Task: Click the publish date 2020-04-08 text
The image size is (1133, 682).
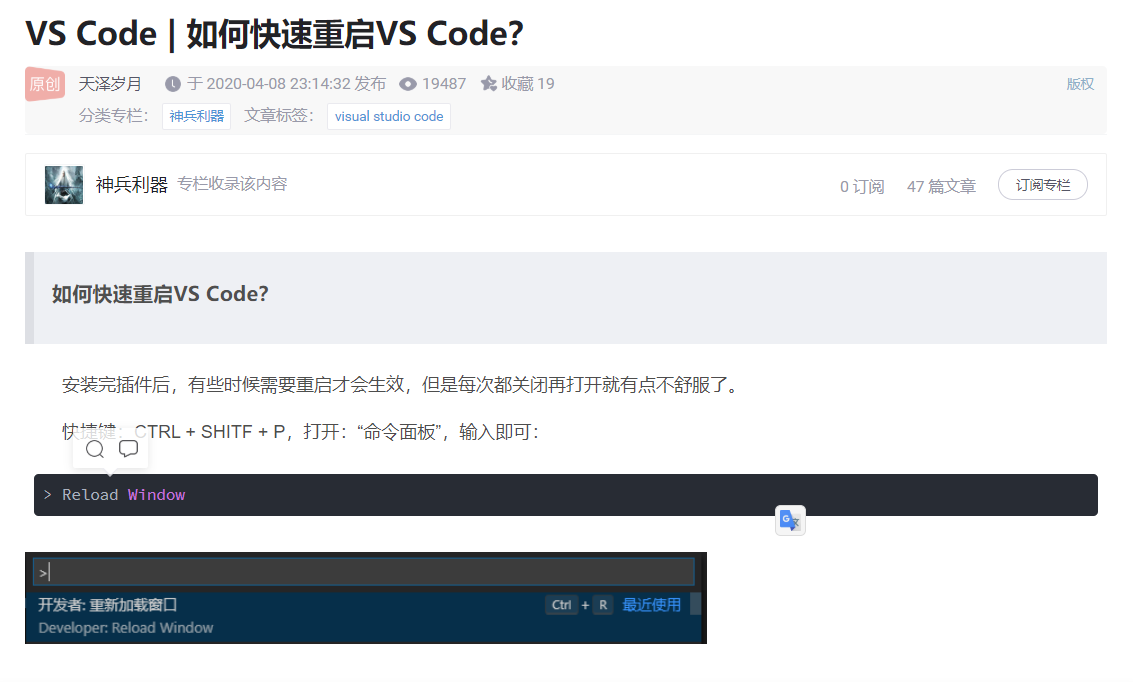Action: click(286, 84)
